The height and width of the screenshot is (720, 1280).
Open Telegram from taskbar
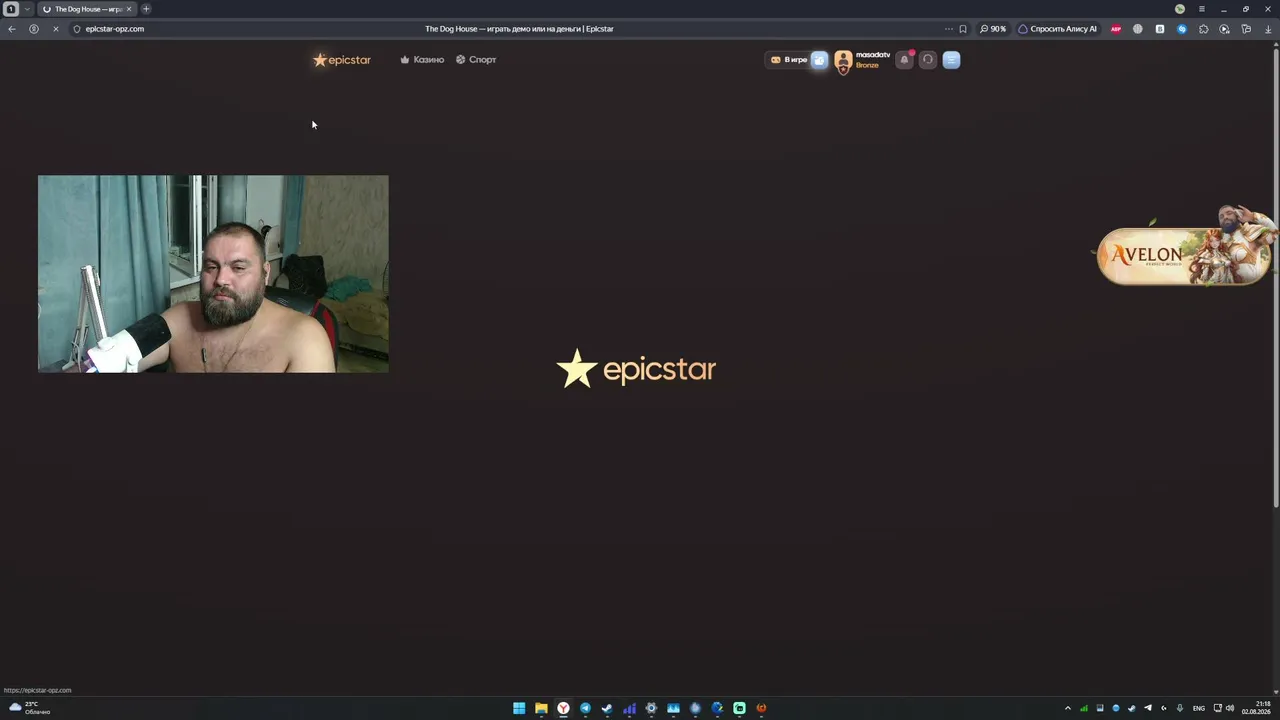pos(585,708)
